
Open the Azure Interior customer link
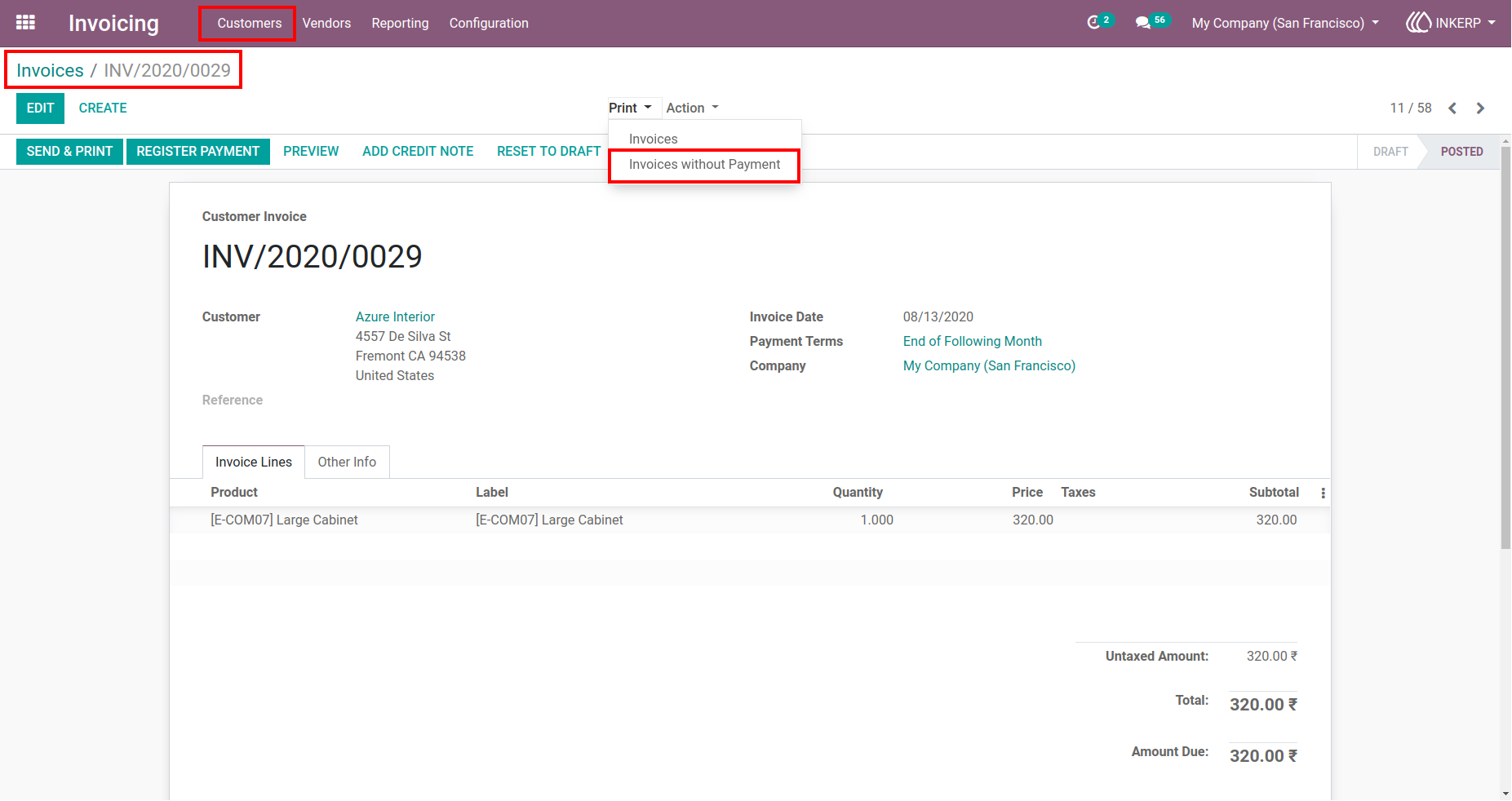[395, 316]
